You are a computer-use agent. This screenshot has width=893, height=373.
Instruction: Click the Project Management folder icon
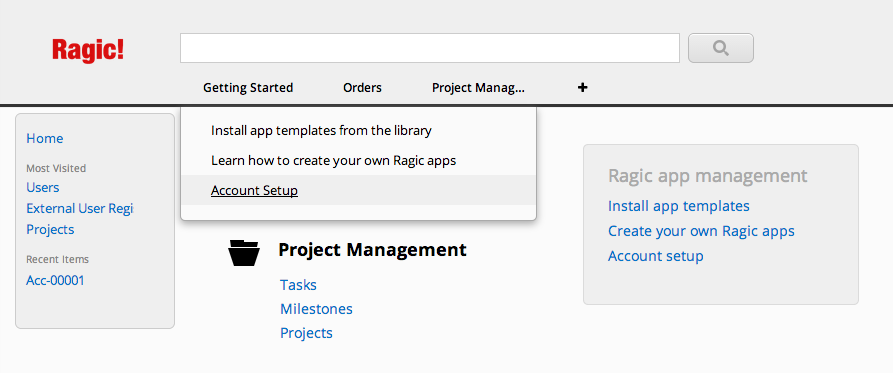(244, 253)
